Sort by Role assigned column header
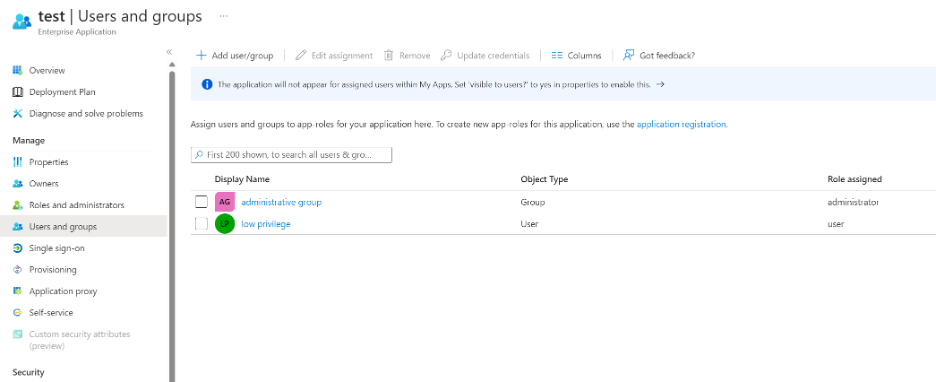Viewport: 936px width, 382px height. [x=854, y=179]
